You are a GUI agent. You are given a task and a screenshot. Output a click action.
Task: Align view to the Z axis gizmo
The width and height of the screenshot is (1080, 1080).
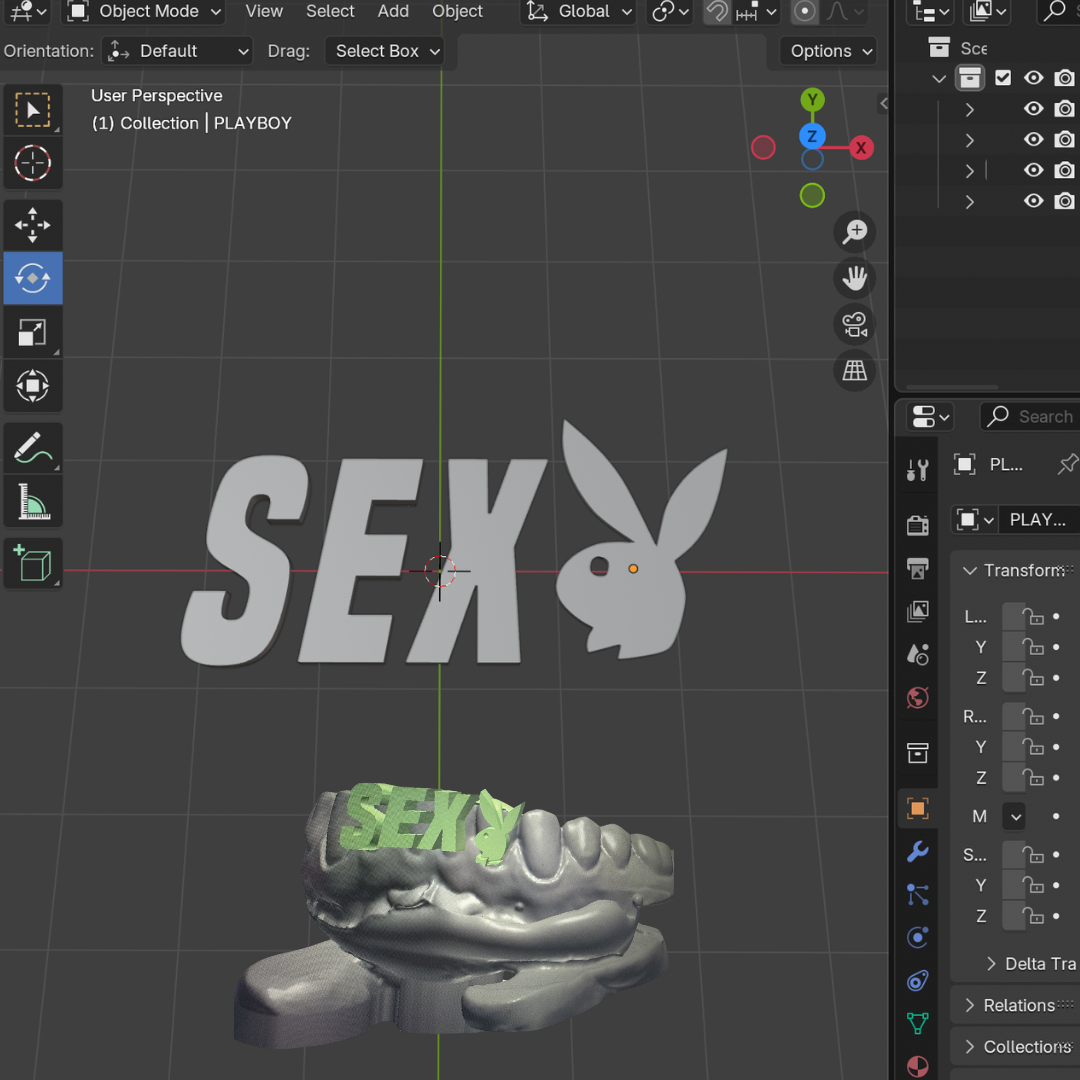pos(812,136)
